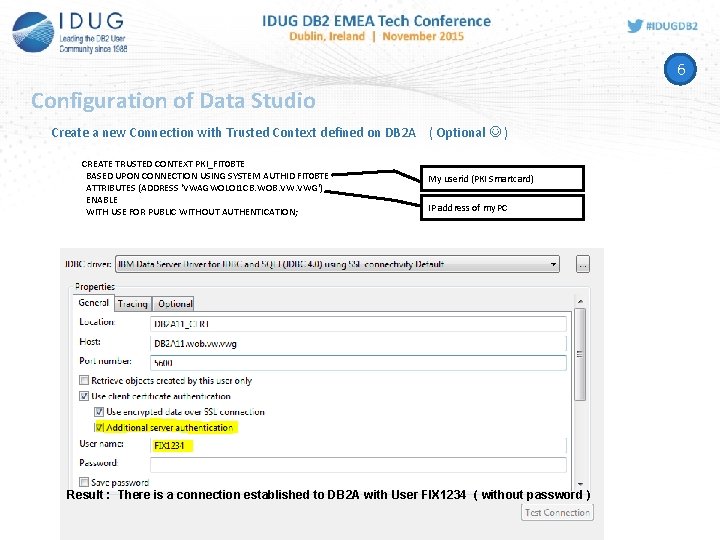This screenshot has width=720, height=540.
Task: Select the Port number field
Action: [358, 363]
